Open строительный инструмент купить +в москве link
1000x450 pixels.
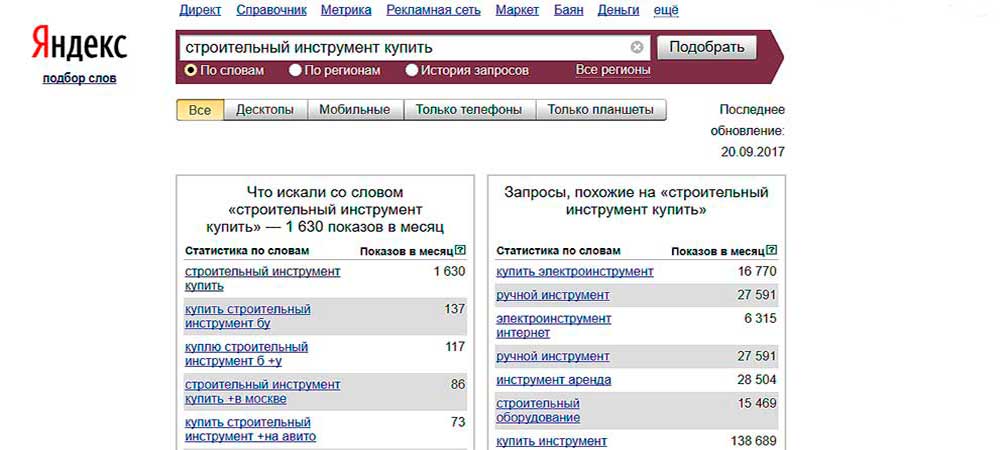[263, 392]
